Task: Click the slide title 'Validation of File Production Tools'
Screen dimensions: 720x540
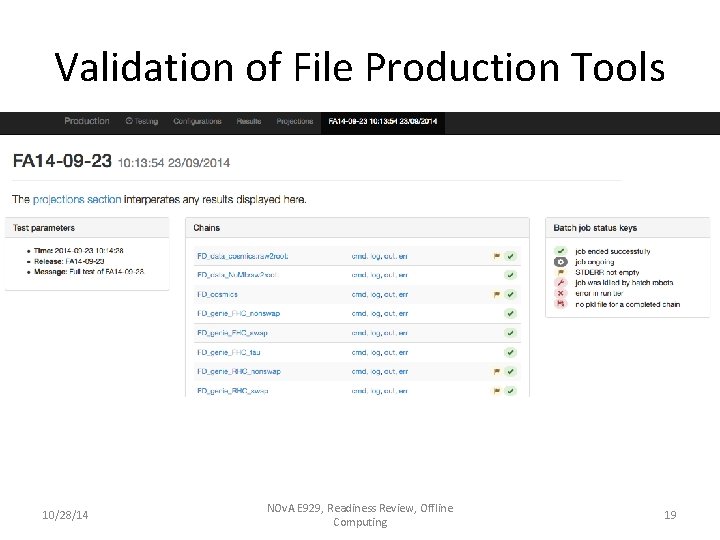Action: point(360,67)
